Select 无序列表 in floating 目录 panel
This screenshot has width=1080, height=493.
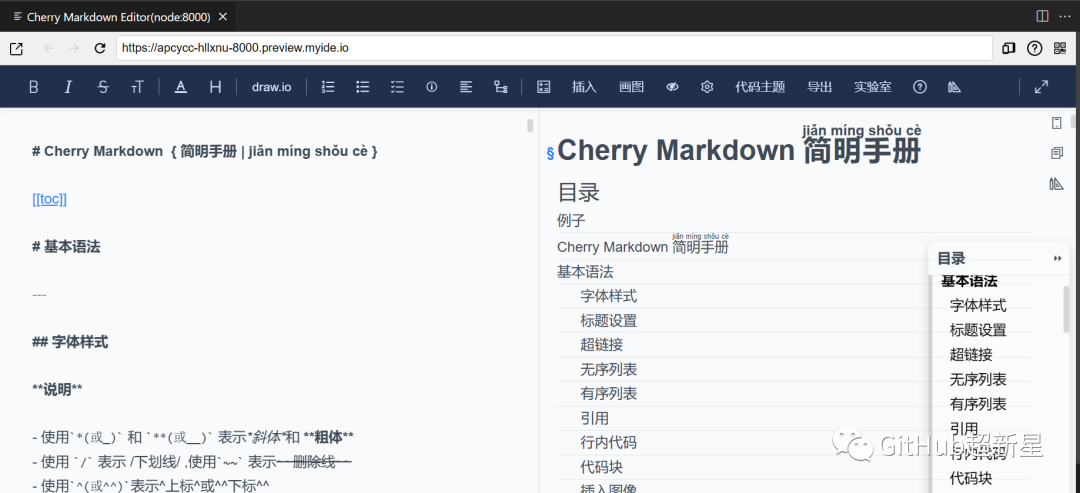click(x=978, y=379)
